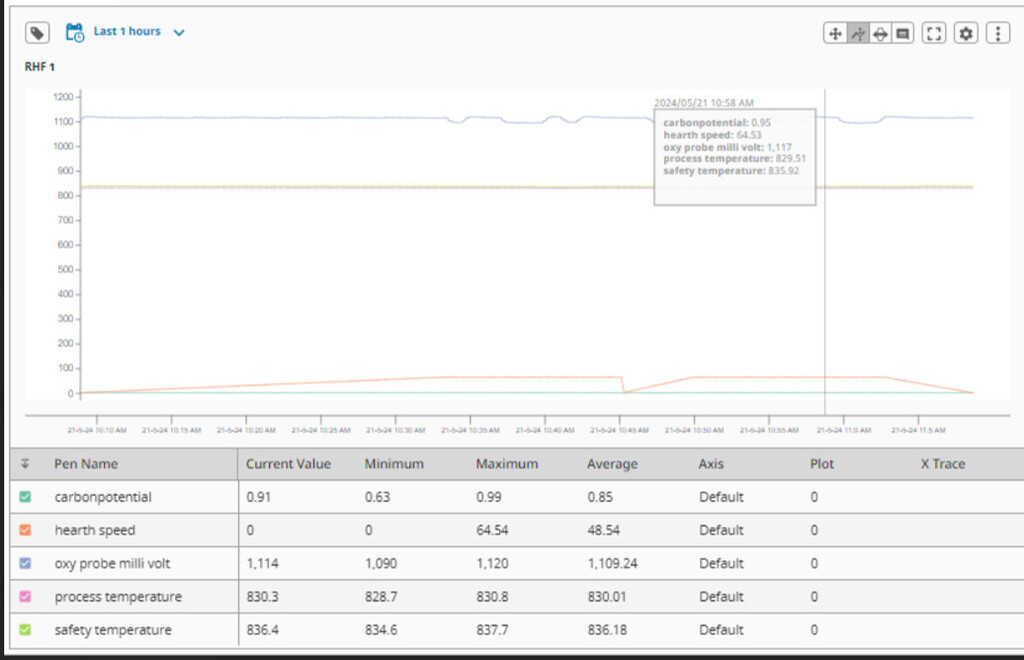The image size is (1024, 660).
Task: Open the calendar time picker icon
Action: click(73, 31)
